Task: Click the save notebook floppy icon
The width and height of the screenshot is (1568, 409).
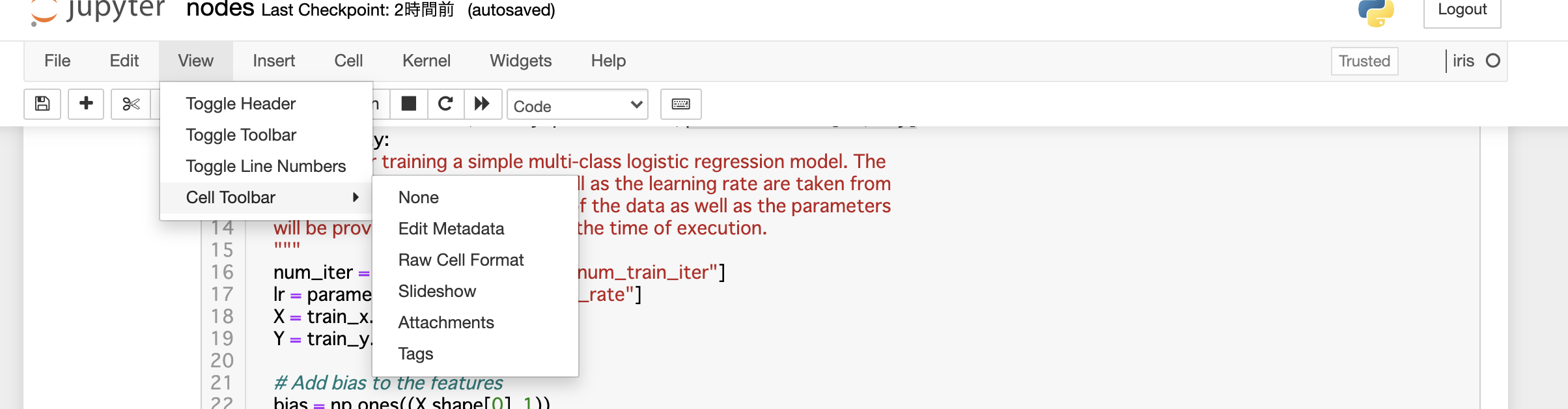Action: (42, 104)
